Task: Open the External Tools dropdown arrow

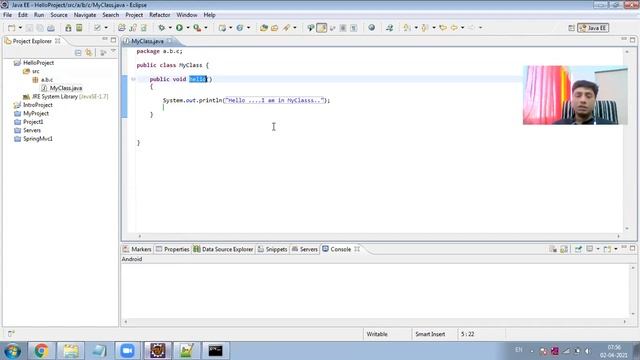Action: click(x=205, y=28)
